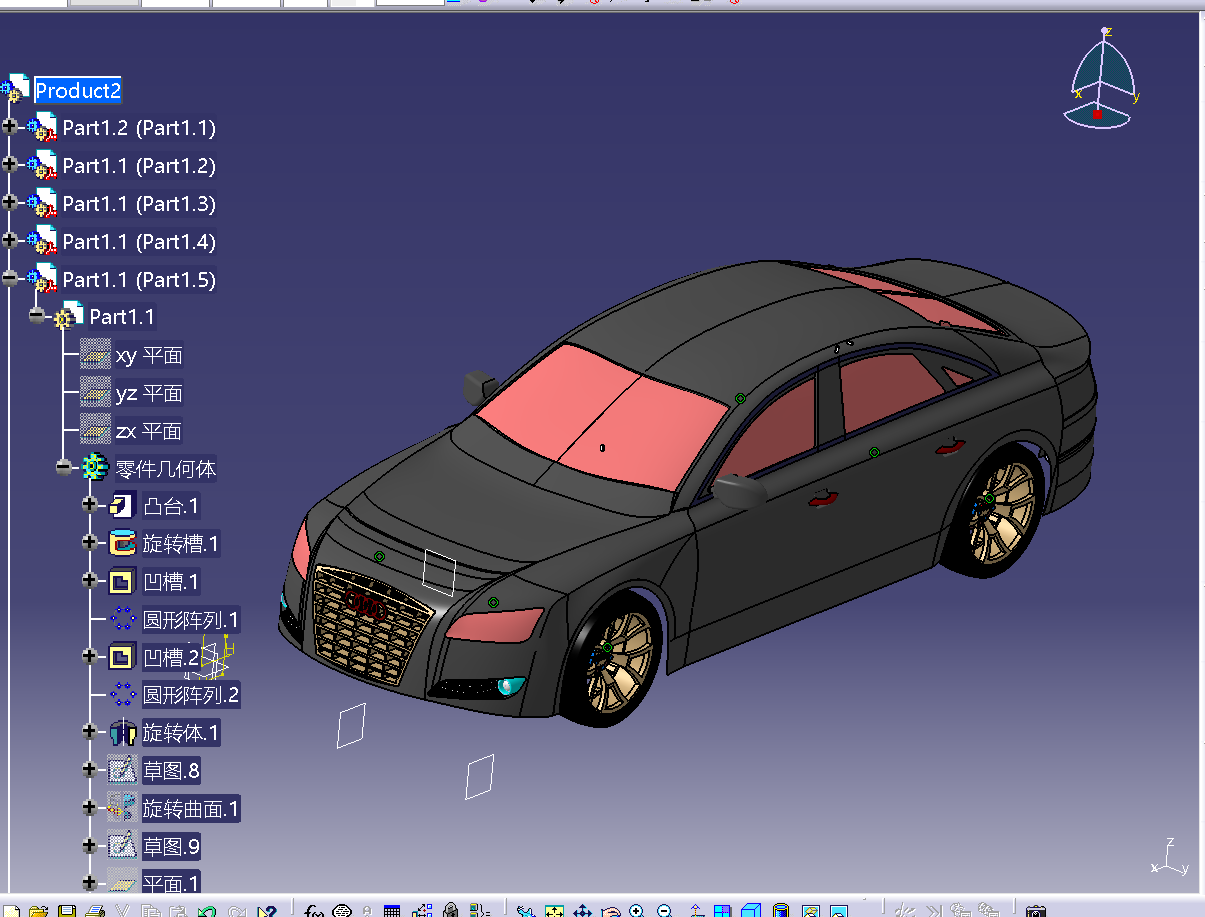Click the Zoom Out magnifier icon
This screenshot has width=1205, height=917.
click(x=663, y=911)
